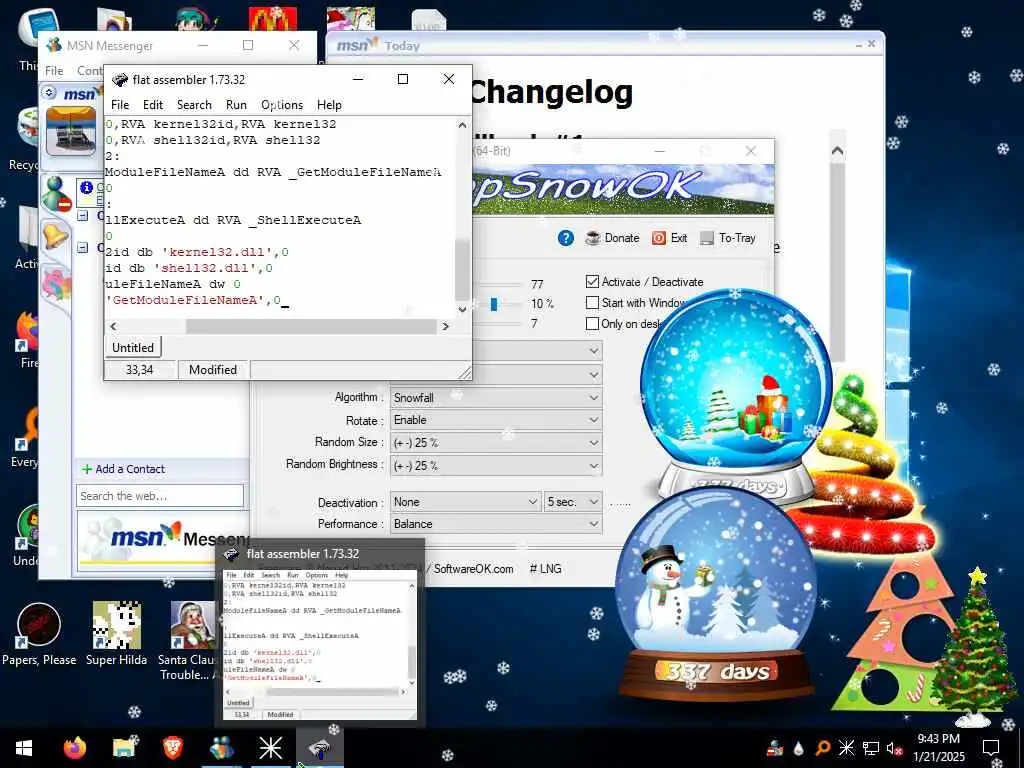Click the small round button beside msn logo
This screenshot has height=768, width=1024.
[x=50, y=93]
